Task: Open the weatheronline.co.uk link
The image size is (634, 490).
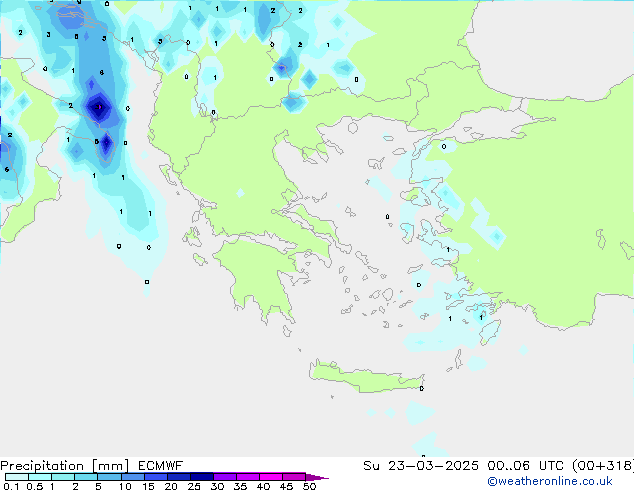Action: point(550,481)
